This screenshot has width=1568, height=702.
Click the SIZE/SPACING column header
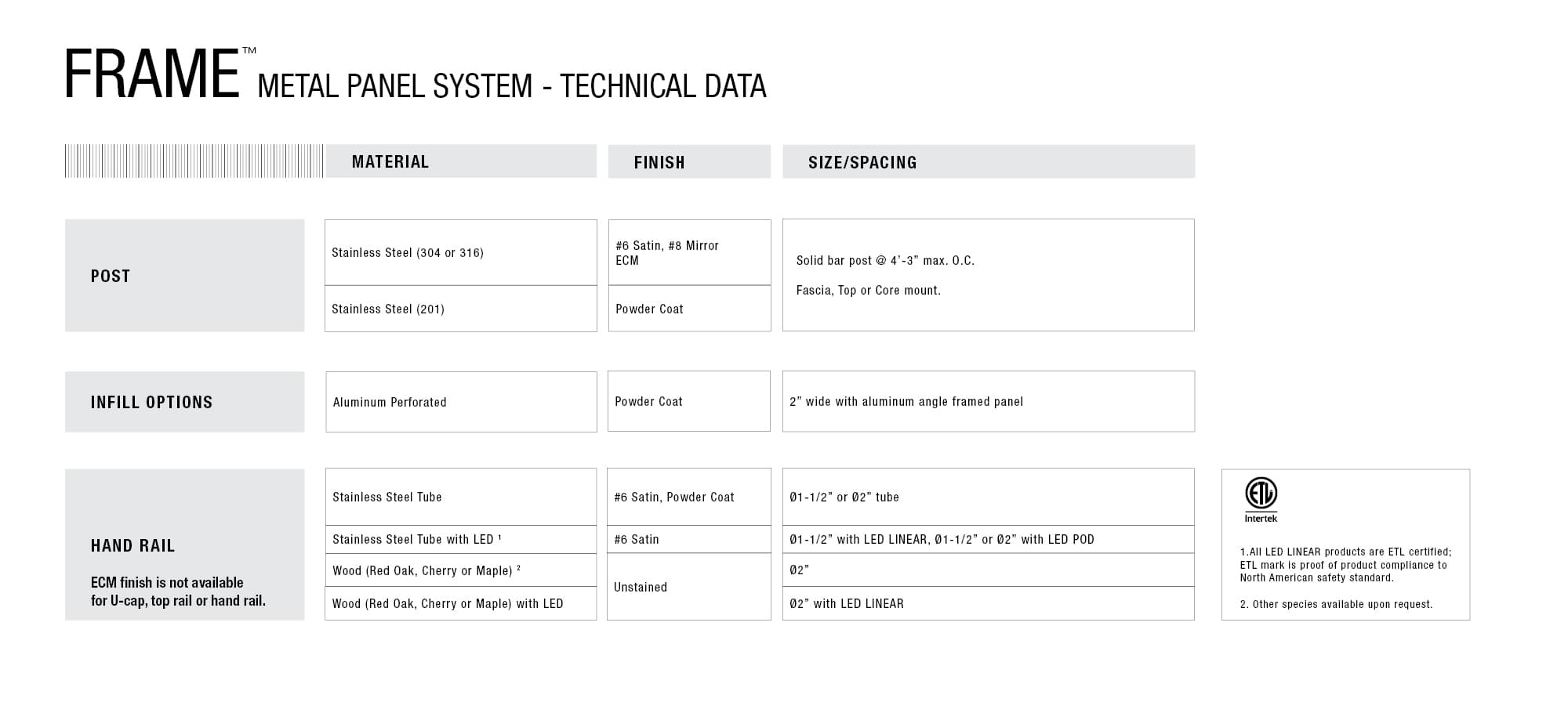point(862,163)
